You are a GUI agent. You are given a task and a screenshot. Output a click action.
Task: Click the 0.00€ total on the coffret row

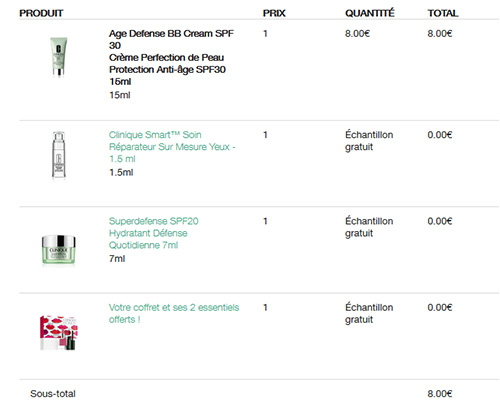pos(440,307)
